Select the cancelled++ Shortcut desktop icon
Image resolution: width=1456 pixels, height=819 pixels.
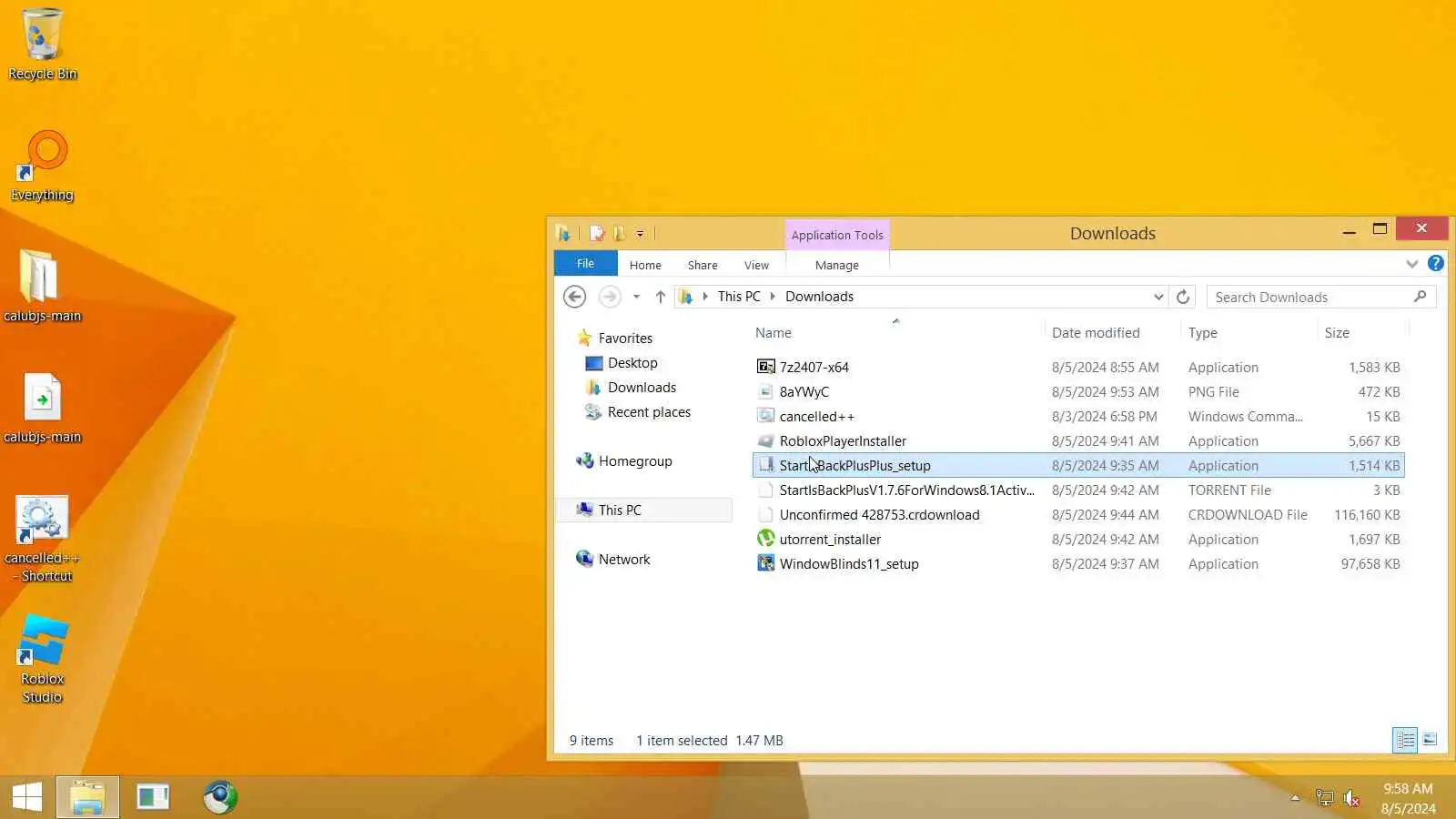click(42, 539)
